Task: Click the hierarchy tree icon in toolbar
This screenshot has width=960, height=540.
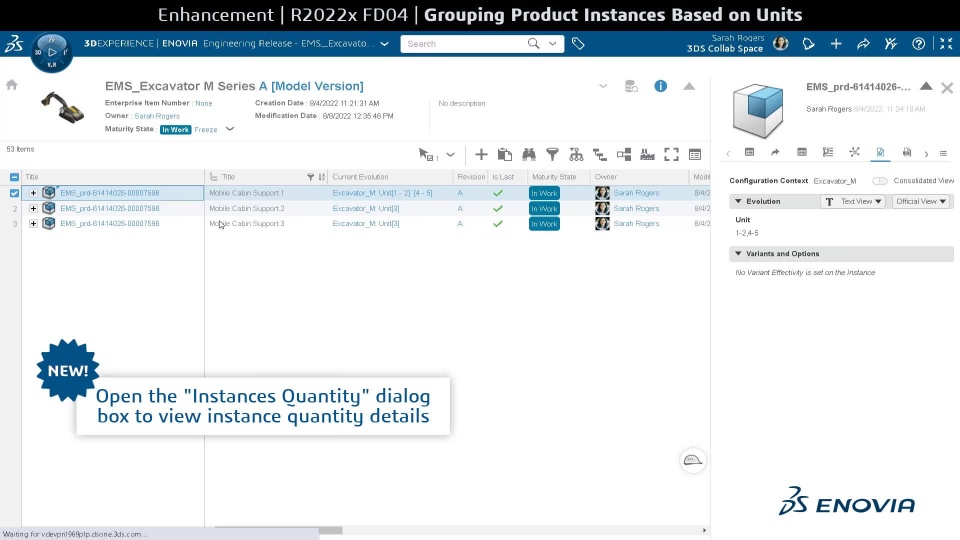Action: pyautogui.click(x=576, y=155)
